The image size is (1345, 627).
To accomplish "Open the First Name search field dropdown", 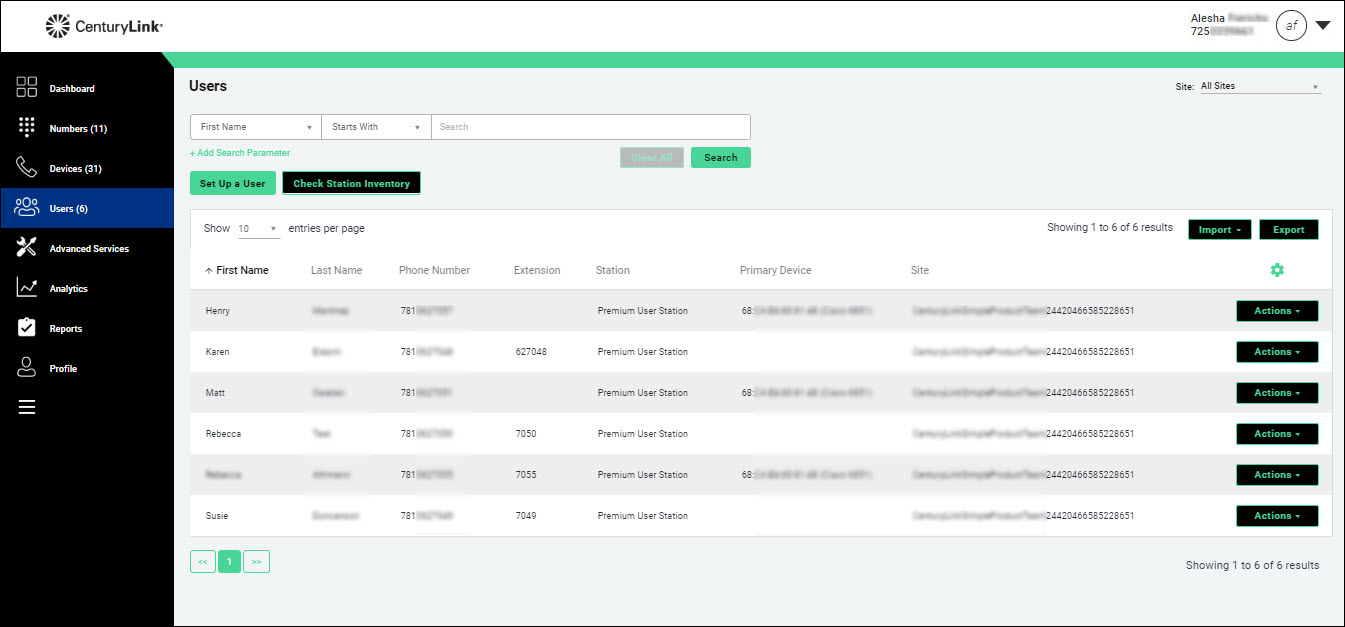I will [x=255, y=127].
